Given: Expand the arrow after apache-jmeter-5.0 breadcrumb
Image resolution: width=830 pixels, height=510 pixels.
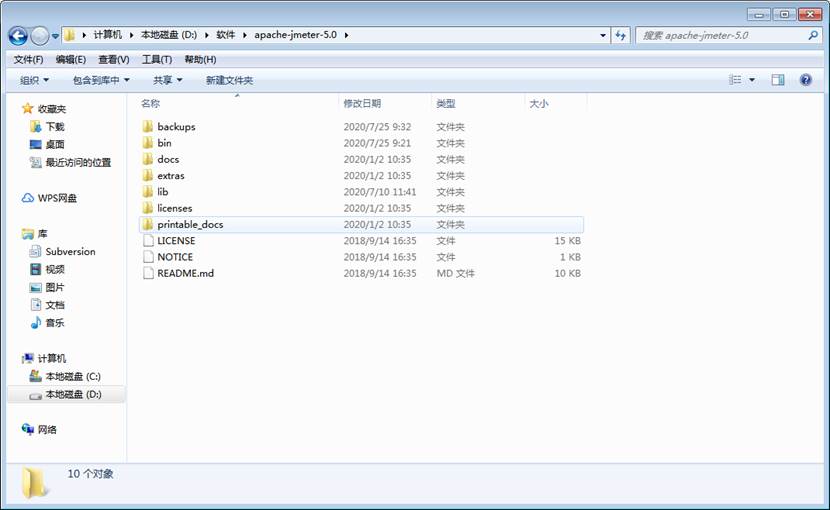Looking at the screenshot, I should tap(346, 35).
